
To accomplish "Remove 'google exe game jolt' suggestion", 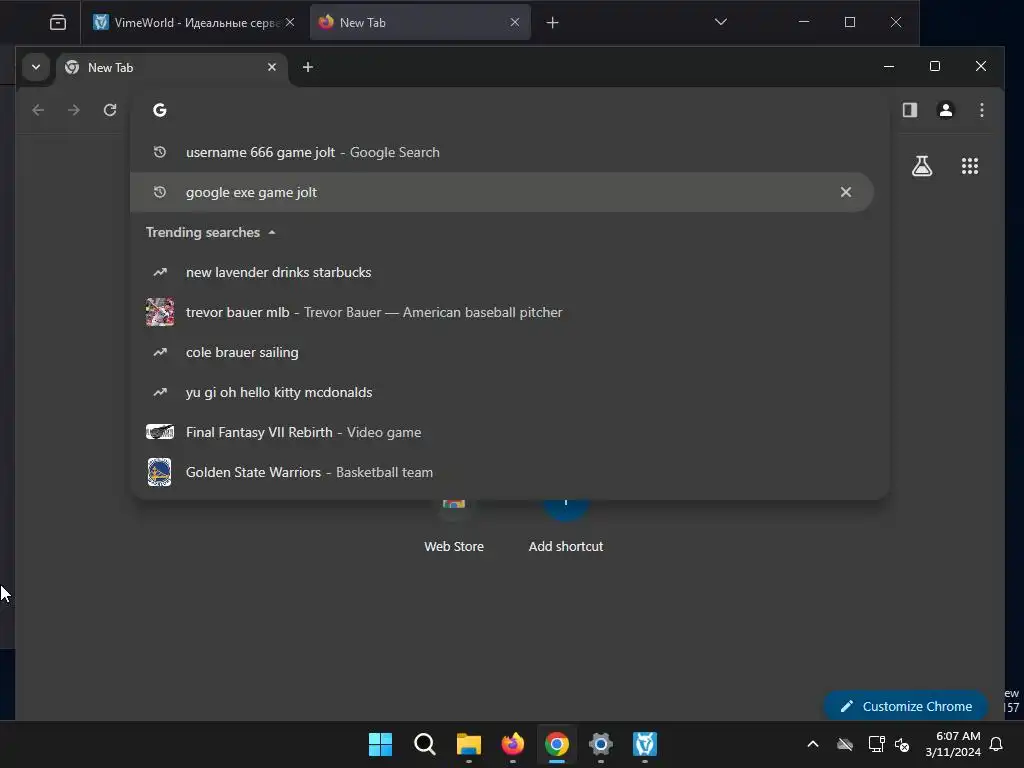I will 846,192.
